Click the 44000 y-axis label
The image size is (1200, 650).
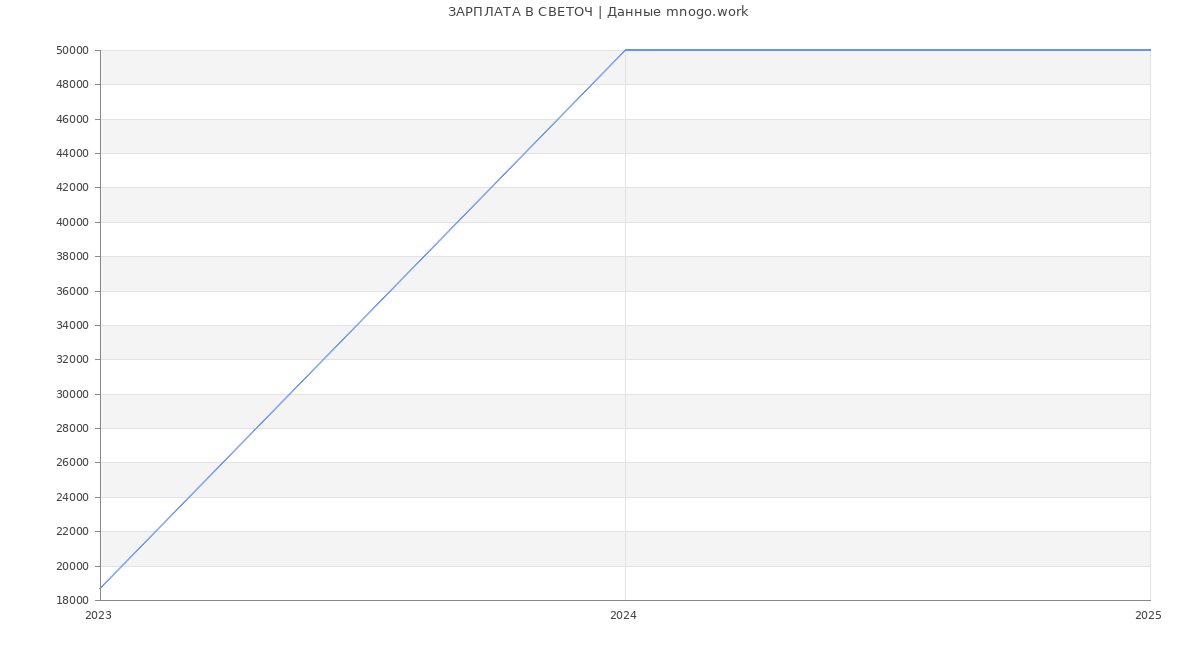coord(72,154)
